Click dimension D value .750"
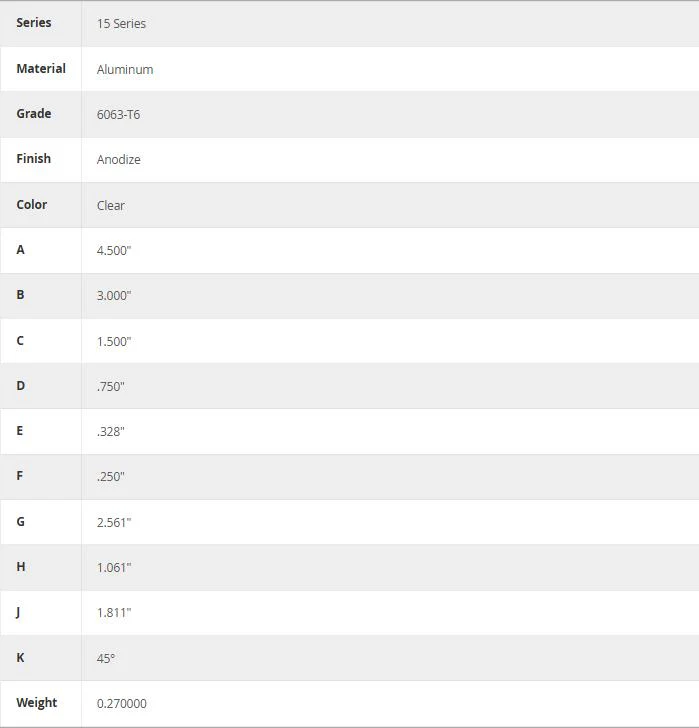This screenshot has height=728, width=699. point(110,387)
